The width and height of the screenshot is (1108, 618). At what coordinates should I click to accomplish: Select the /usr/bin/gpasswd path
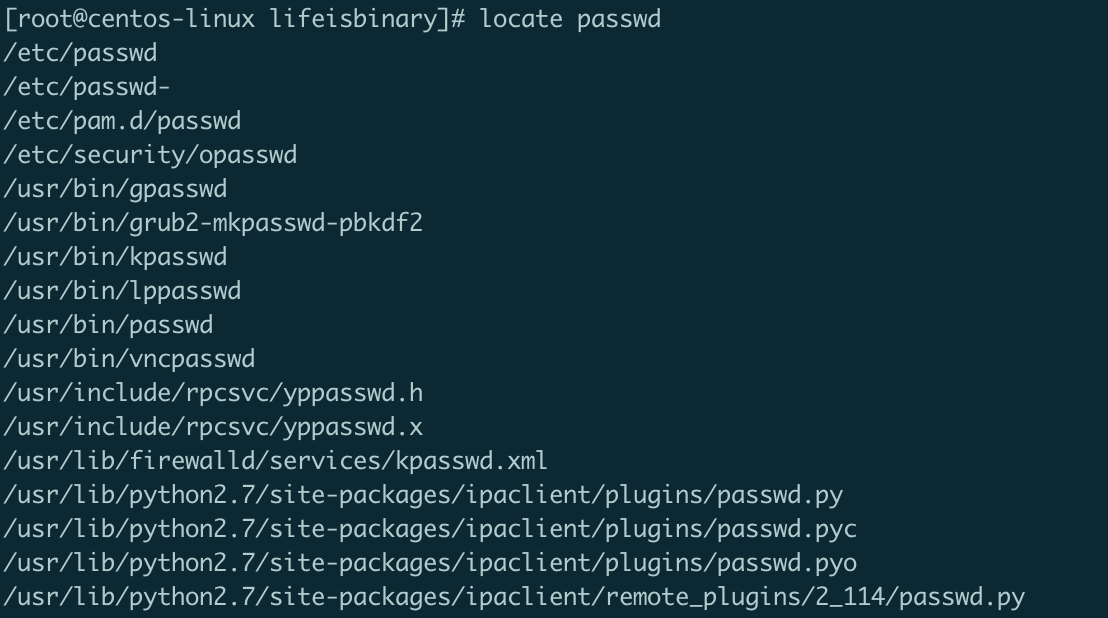[x=115, y=189]
